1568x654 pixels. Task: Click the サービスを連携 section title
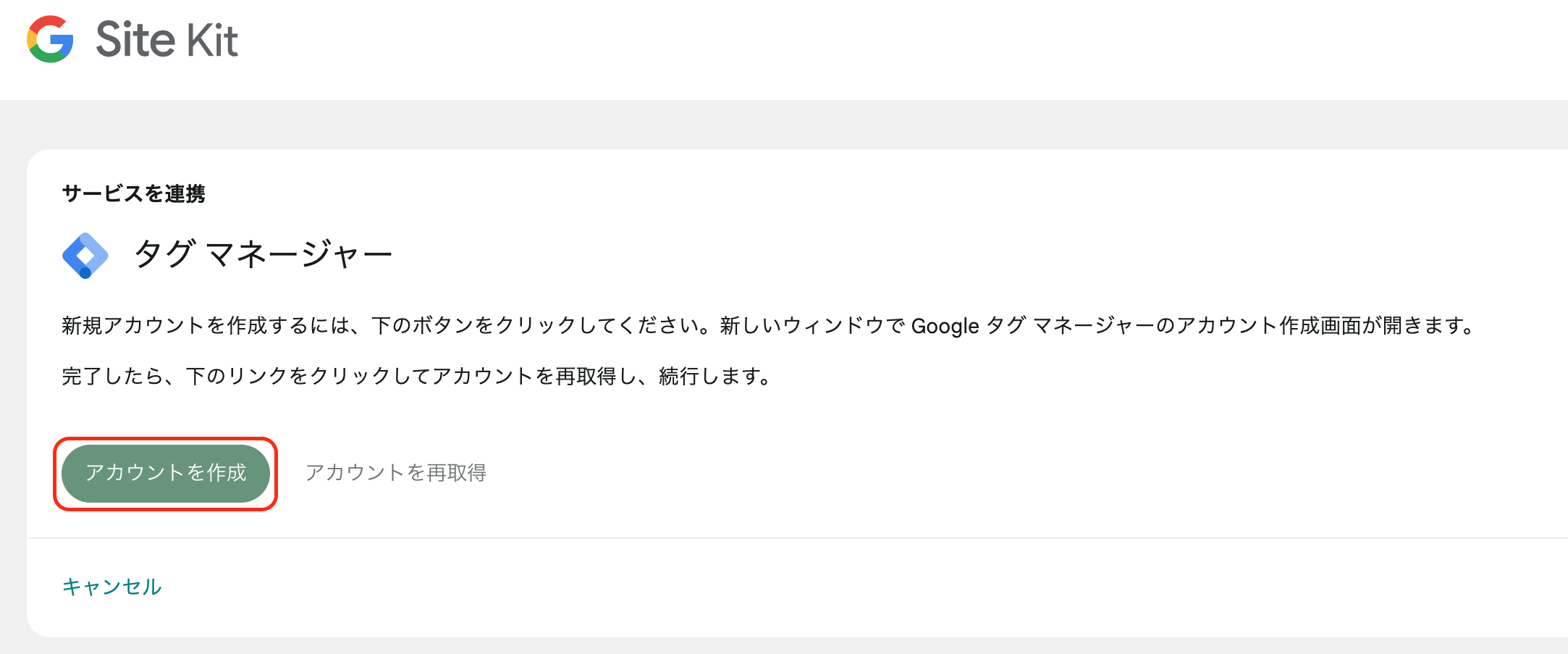pyautogui.click(x=134, y=193)
